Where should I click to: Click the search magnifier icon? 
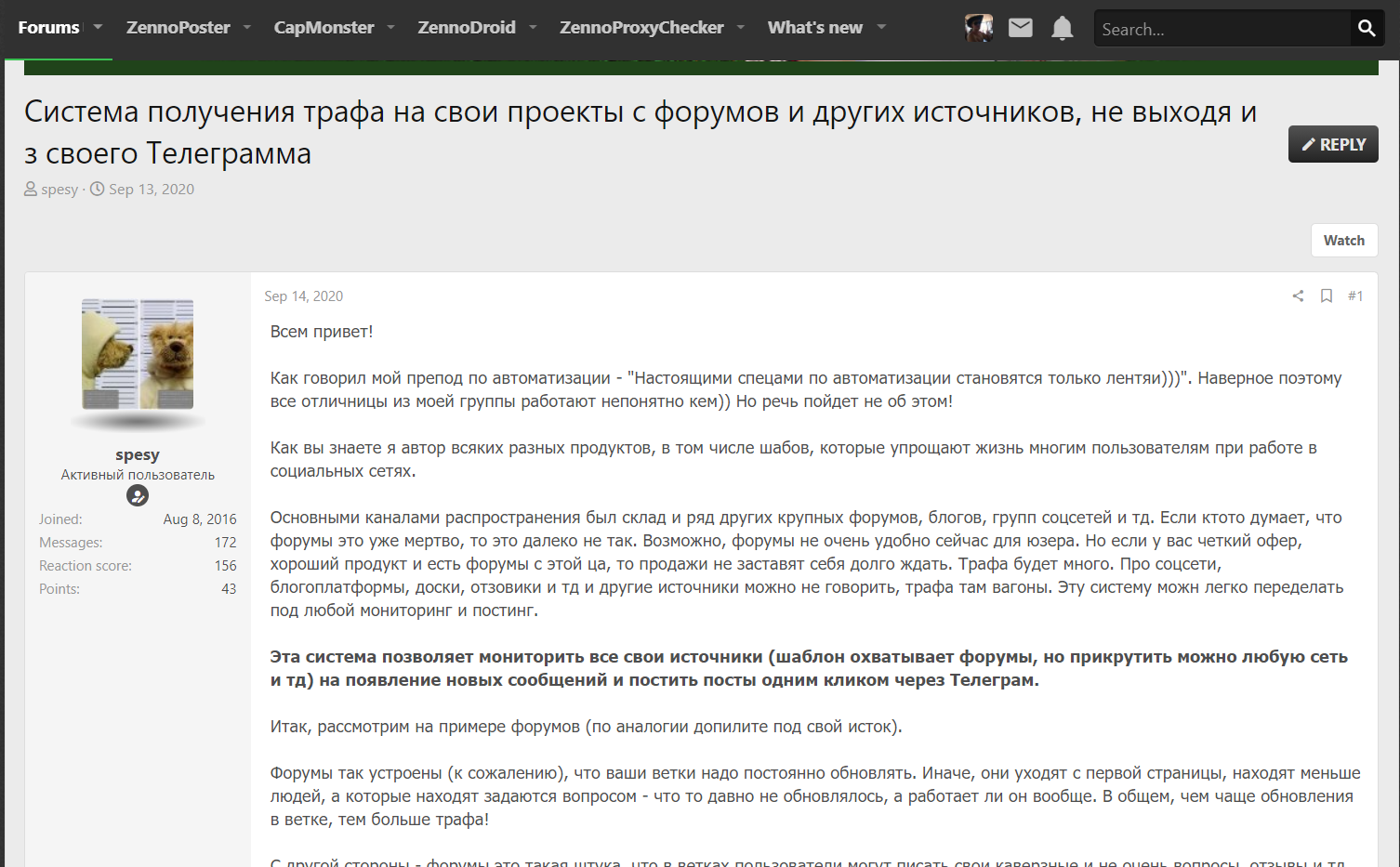(1367, 28)
